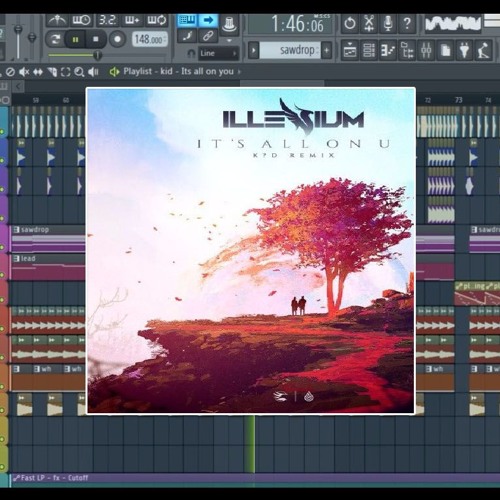This screenshot has width=500, height=500.
Task: Arm the record button
Action: (117, 39)
